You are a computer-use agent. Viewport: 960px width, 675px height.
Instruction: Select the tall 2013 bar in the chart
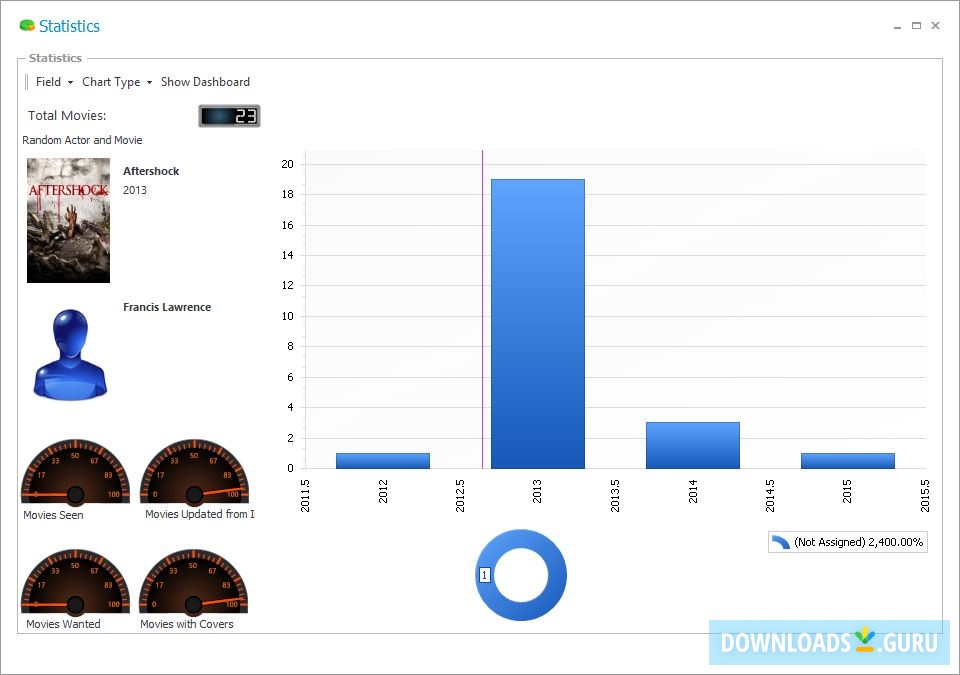click(537, 320)
